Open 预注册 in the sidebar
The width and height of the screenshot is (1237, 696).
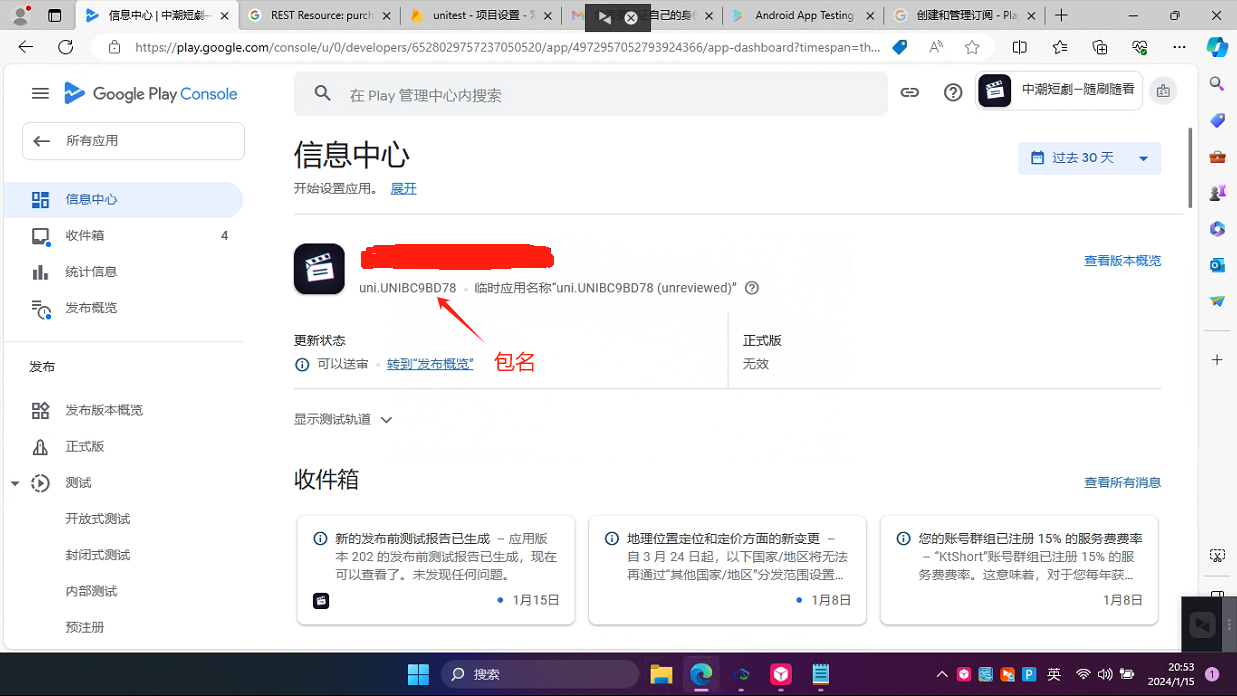tap(85, 627)
